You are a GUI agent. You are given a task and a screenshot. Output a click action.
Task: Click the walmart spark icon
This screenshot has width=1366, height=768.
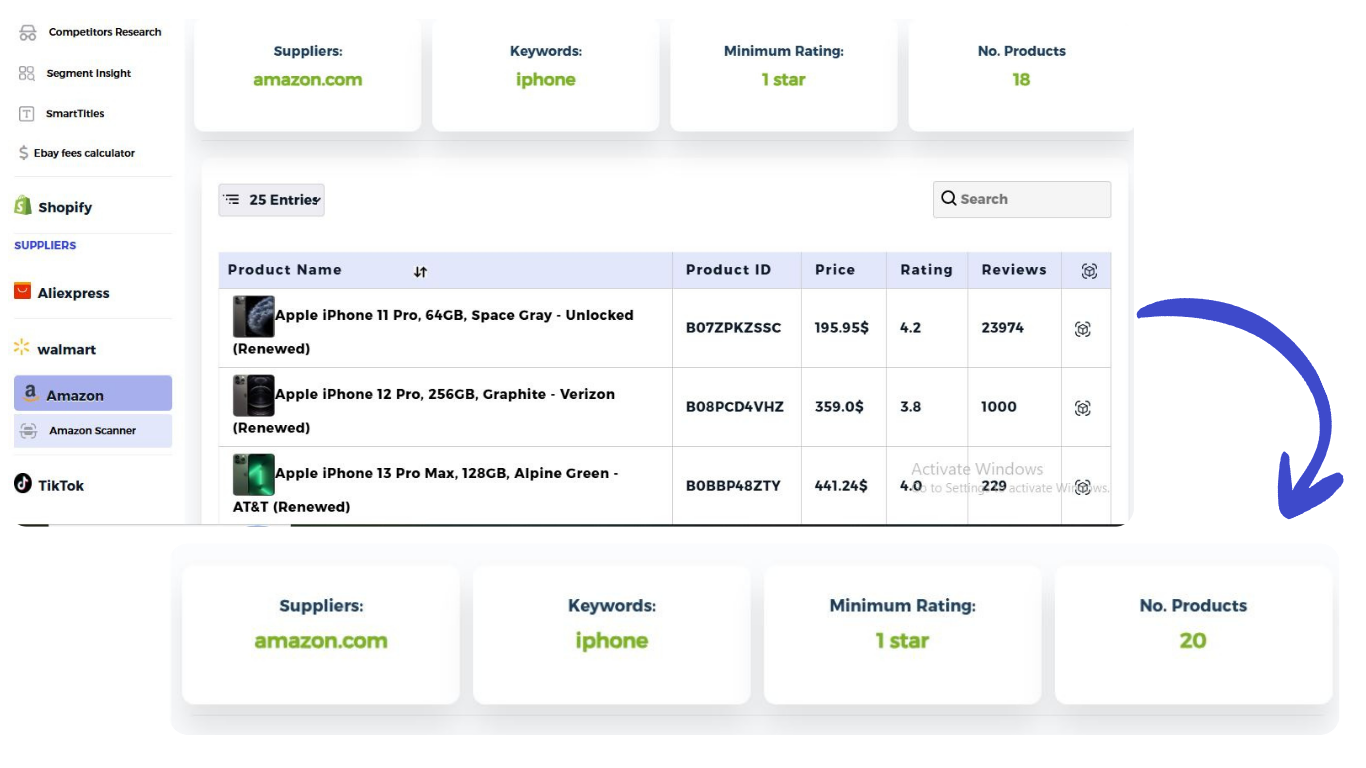(x=22, y=347)
